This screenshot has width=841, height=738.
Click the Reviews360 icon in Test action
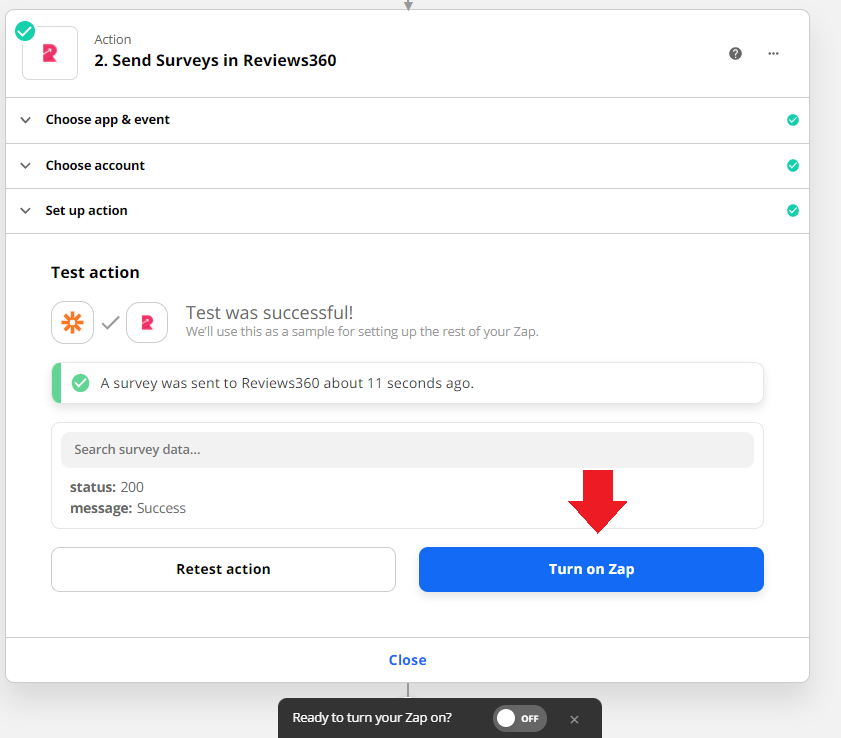click(147, 322)
